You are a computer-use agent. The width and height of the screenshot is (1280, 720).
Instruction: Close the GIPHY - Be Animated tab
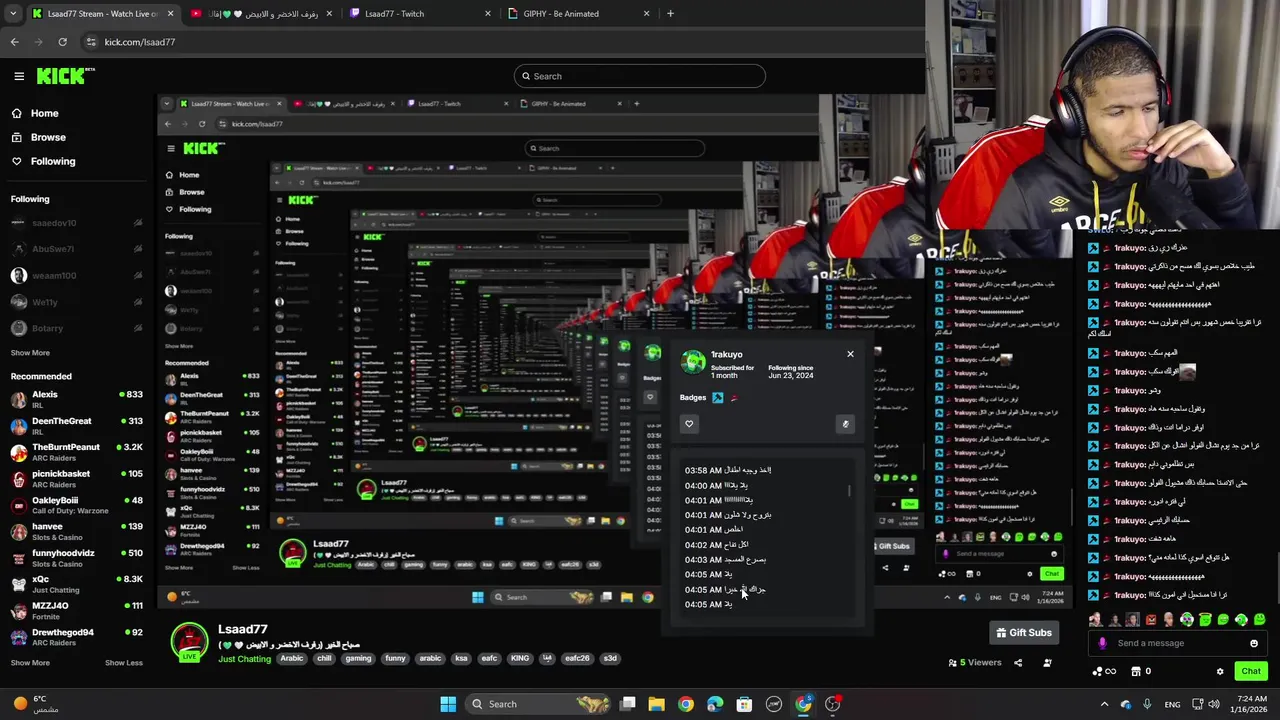coord(646,14)
